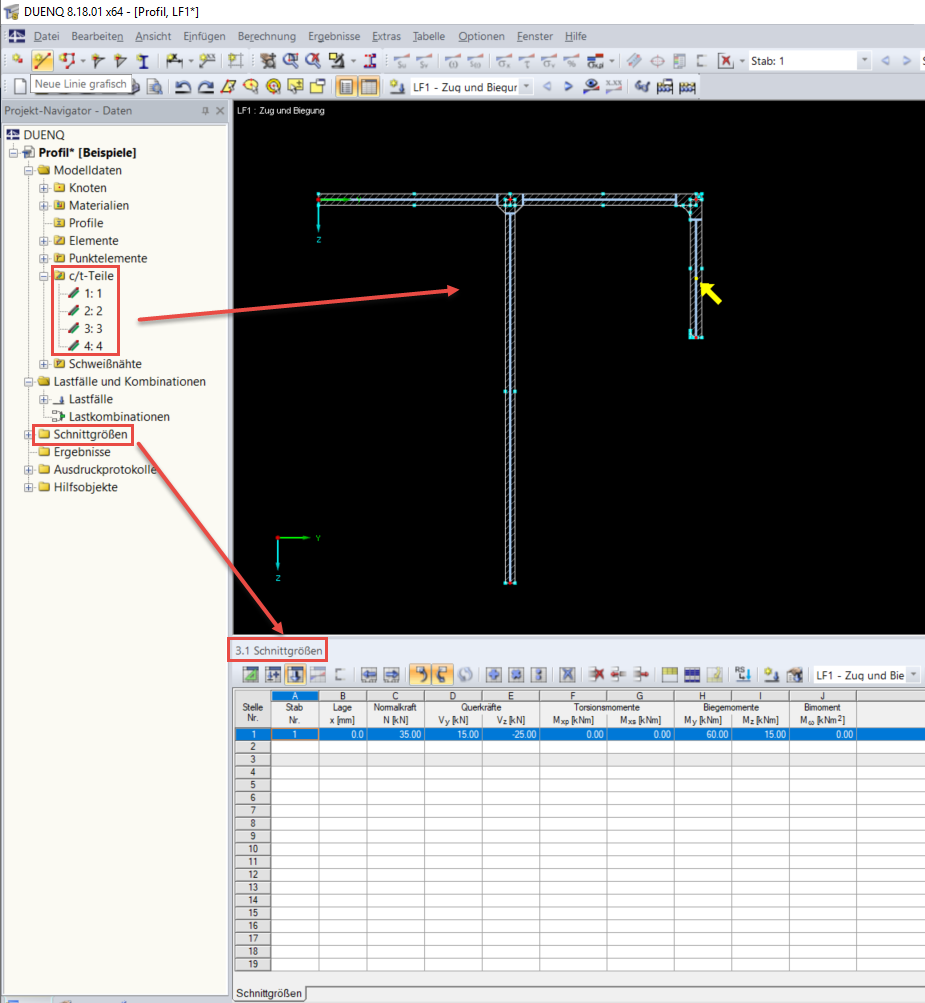The image size is (925, 1003).
Task: Click the red X delete results icon
Action: [725, 61]
